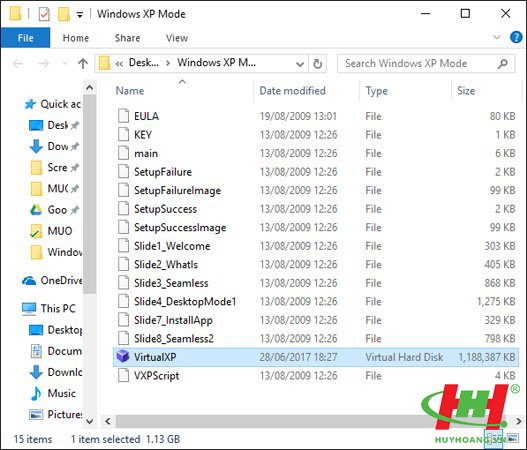Click the New folder icon in title bar
527x450 pixels.
(x=64, y=14)
